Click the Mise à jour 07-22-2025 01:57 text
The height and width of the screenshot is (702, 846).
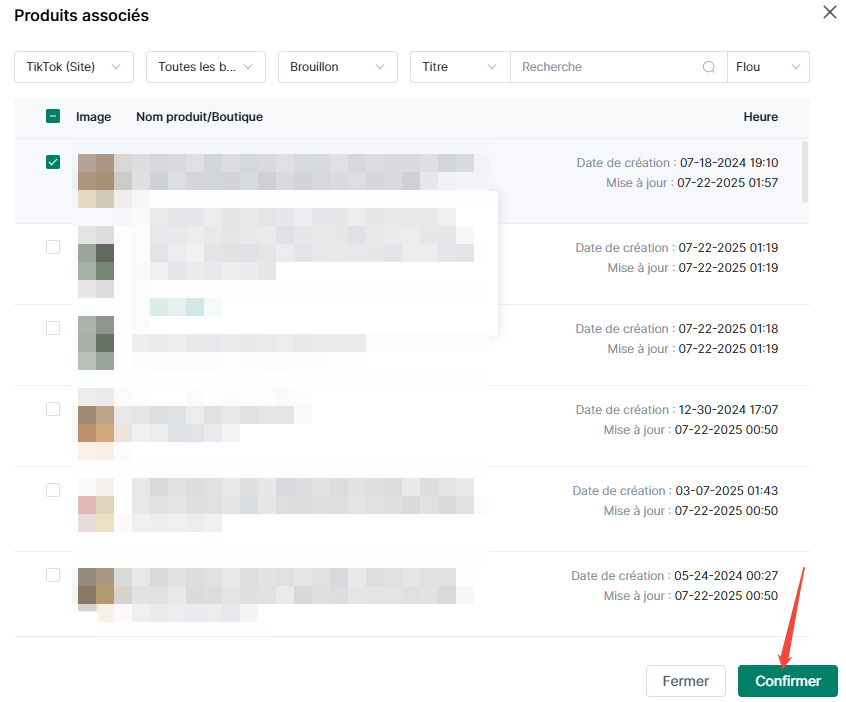[x=692, y=183]
